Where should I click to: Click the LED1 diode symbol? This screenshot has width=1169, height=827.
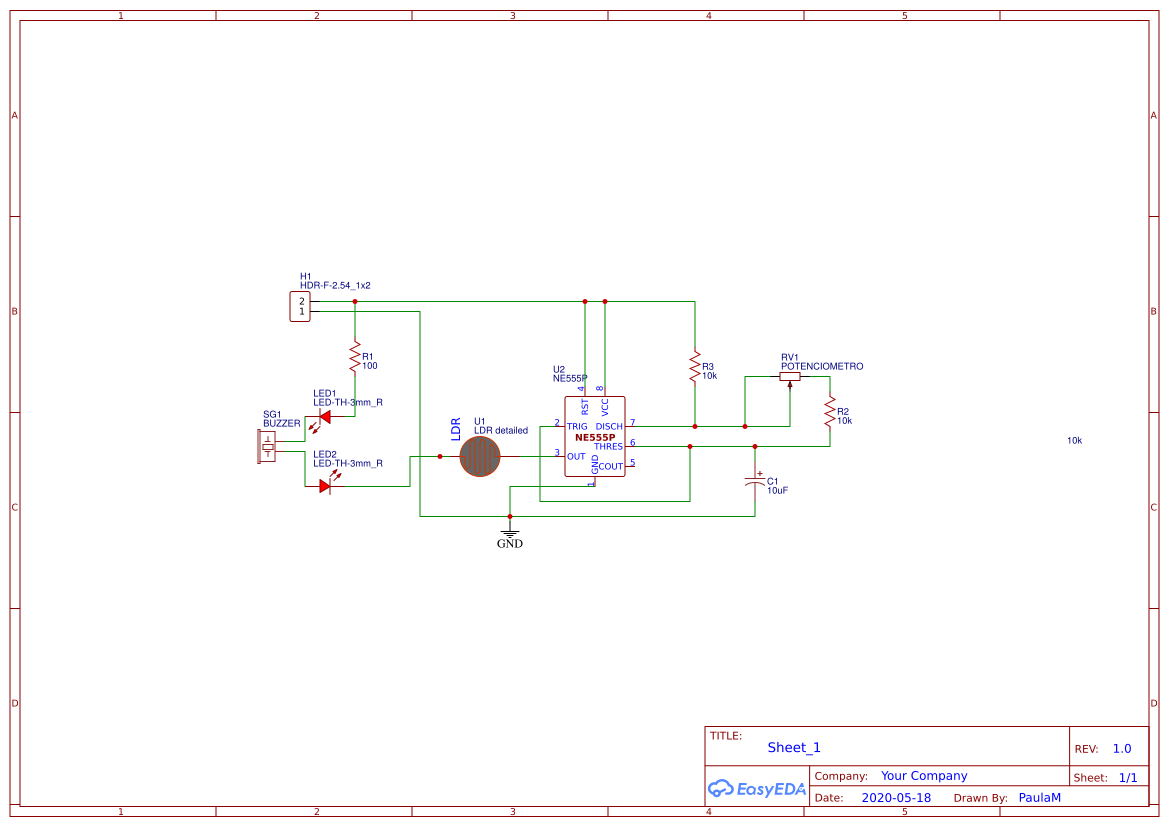coord(324,419)
